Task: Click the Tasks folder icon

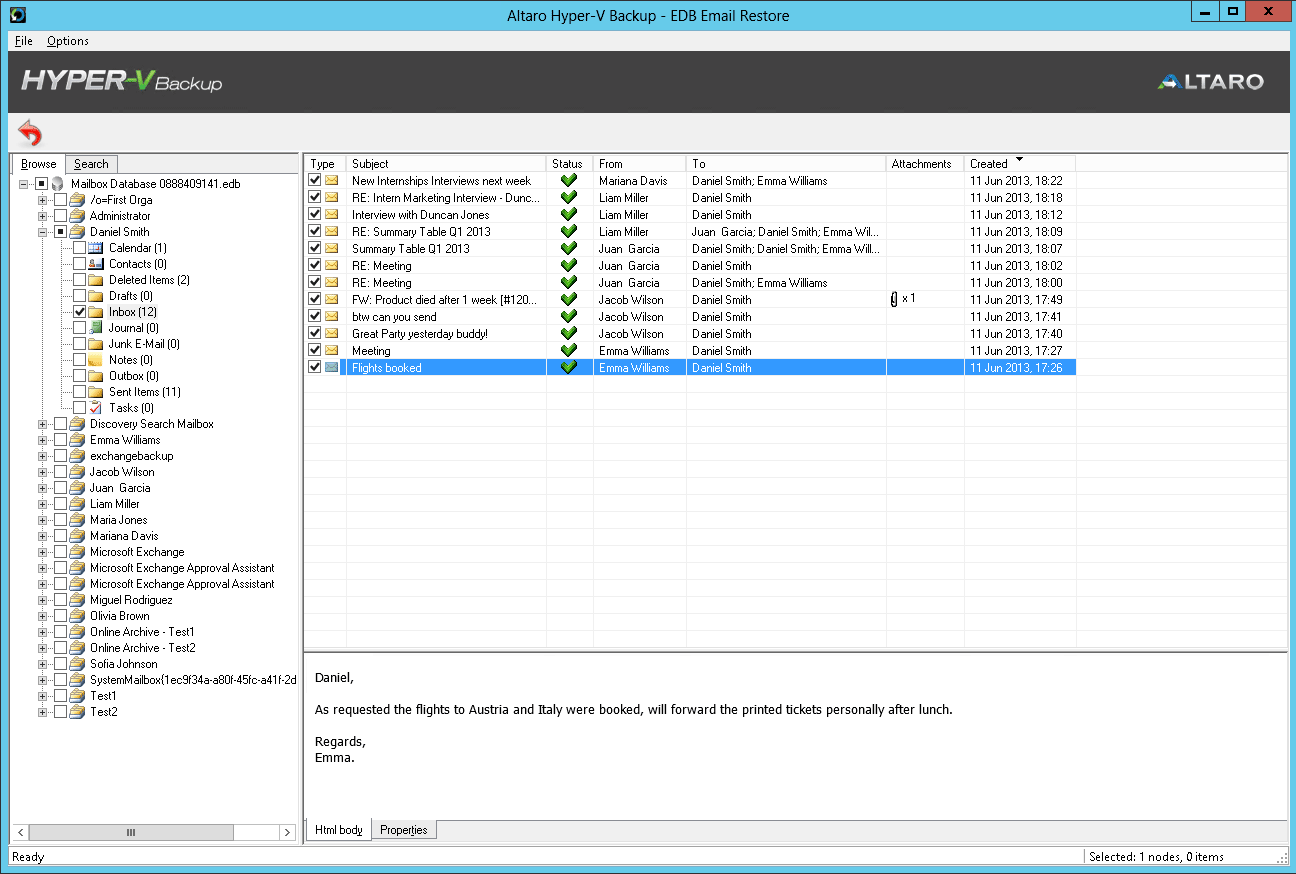Action: click(96, 408)
